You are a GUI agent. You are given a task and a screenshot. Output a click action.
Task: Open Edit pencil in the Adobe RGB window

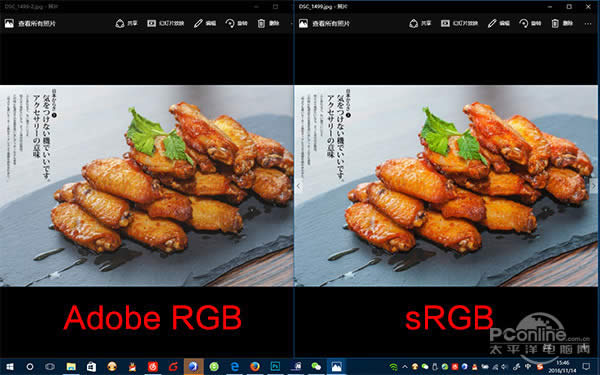205,23
